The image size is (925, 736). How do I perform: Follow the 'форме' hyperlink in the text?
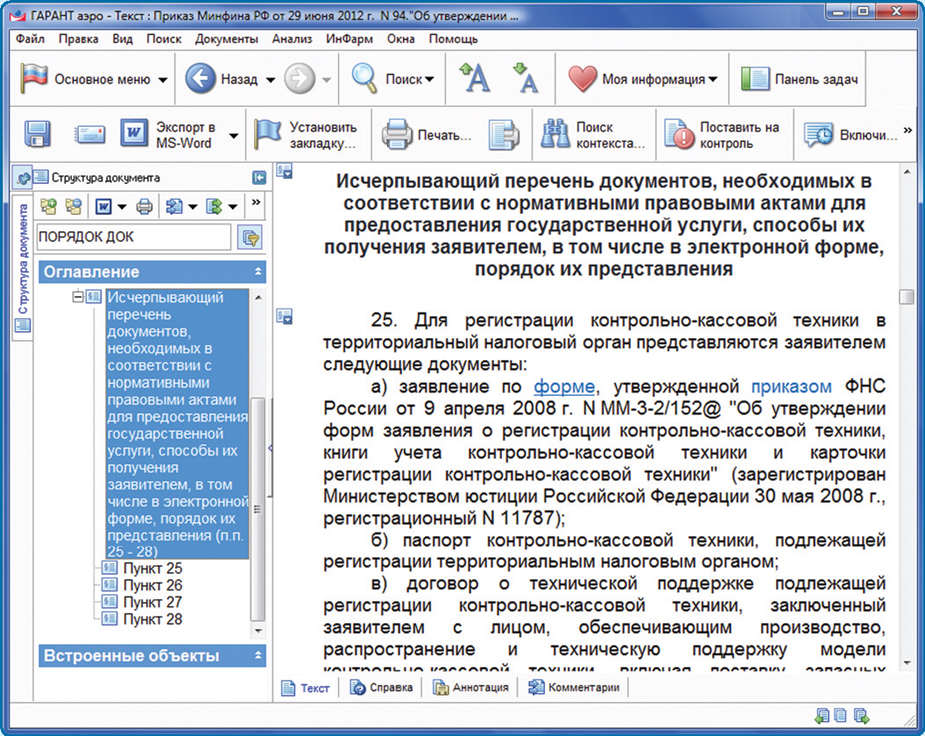tap(565, 386)
